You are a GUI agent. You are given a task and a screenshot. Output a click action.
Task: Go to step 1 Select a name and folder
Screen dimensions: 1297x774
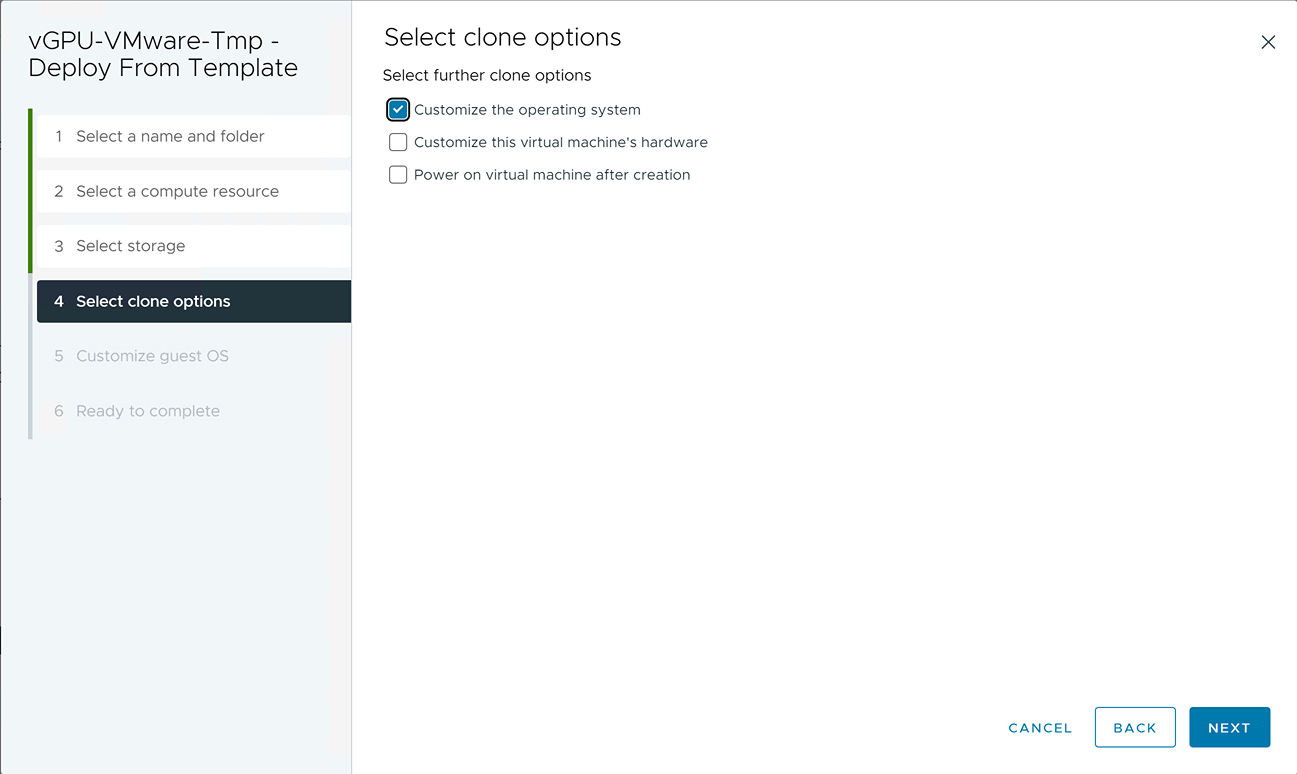[x=170, y=136]
